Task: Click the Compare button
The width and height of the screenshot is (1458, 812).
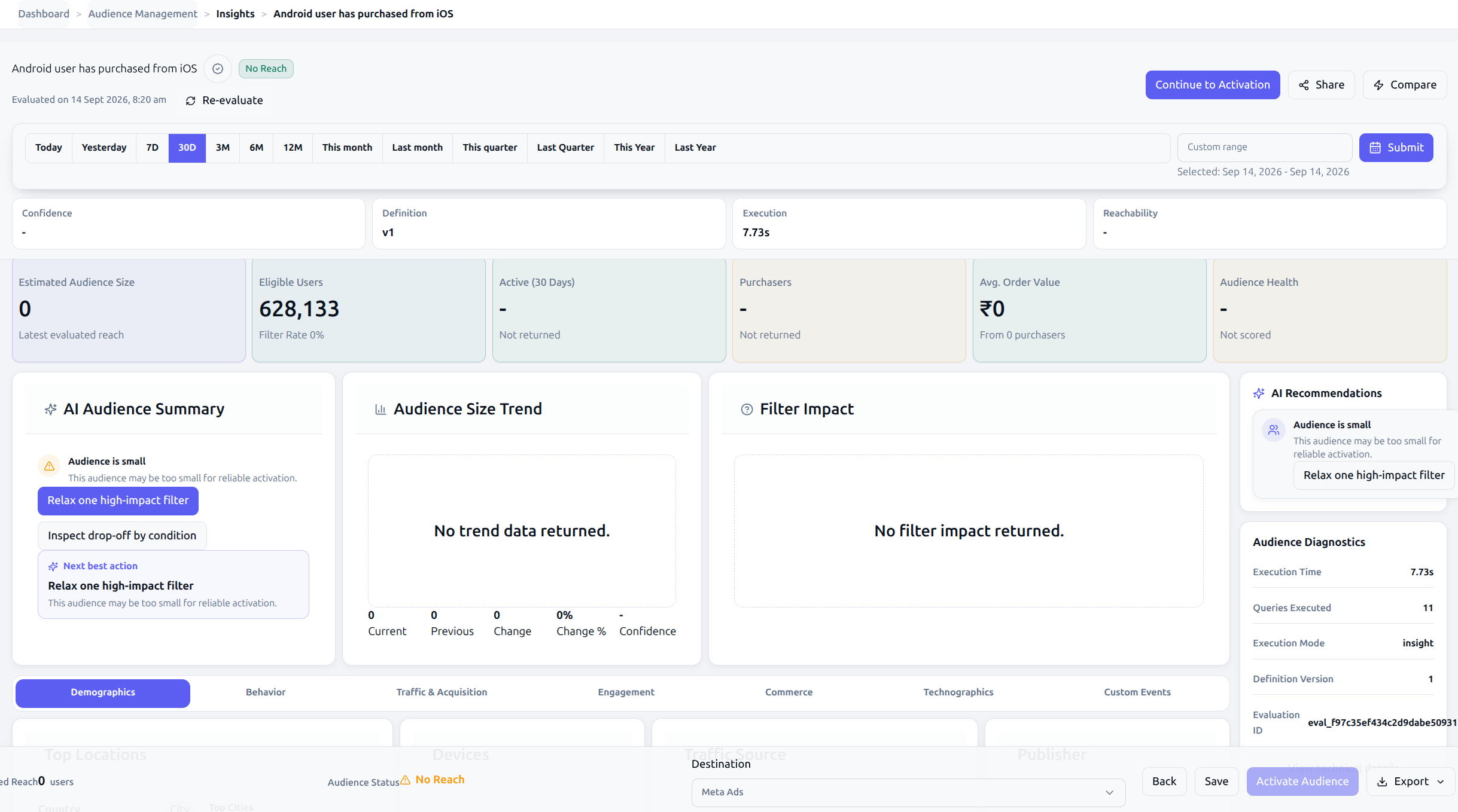Action: 1405,85
